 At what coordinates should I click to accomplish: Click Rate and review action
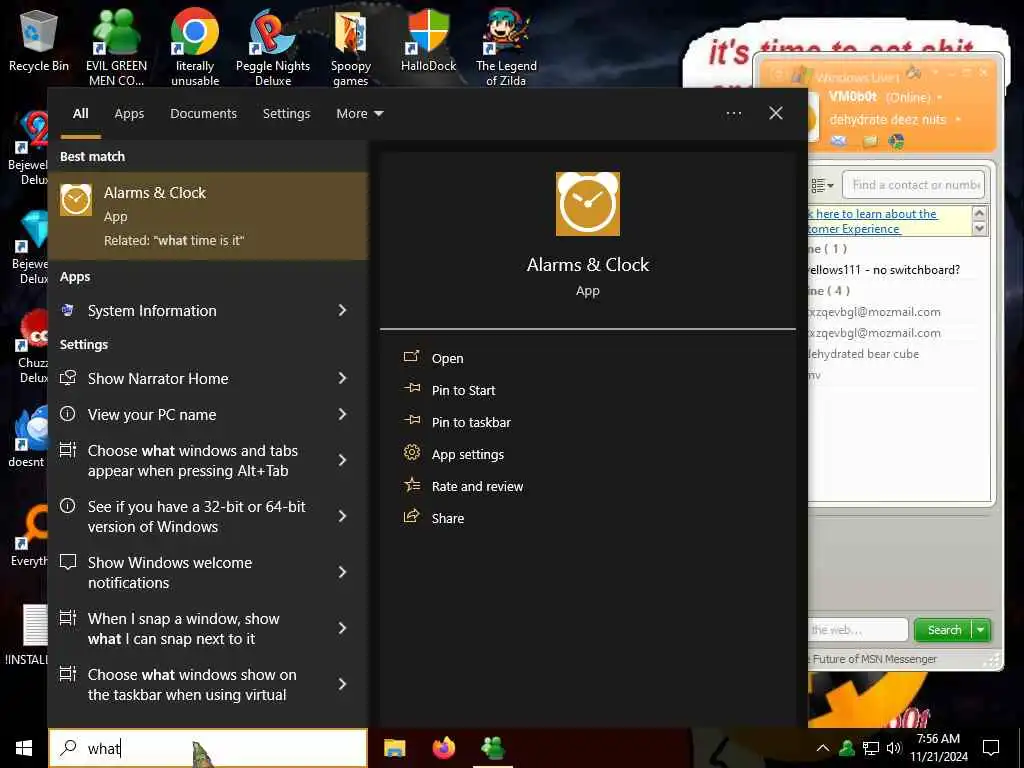point(477,487)
